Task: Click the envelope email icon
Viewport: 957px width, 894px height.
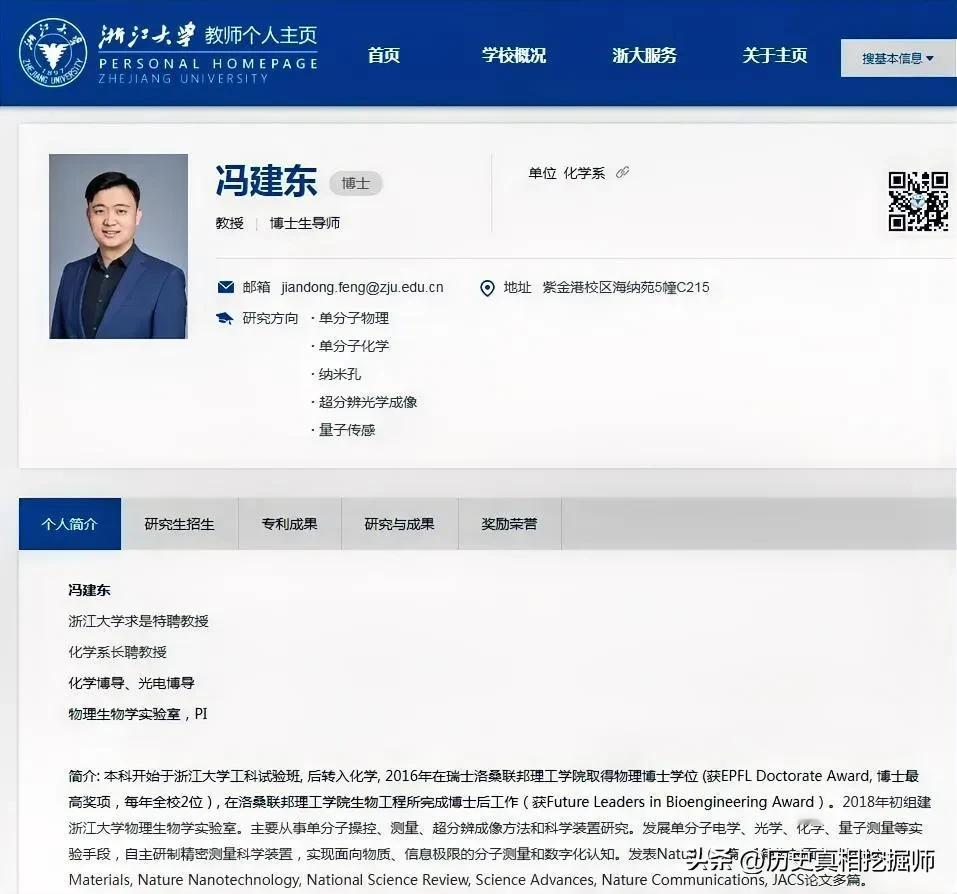Action: [226, 287]
